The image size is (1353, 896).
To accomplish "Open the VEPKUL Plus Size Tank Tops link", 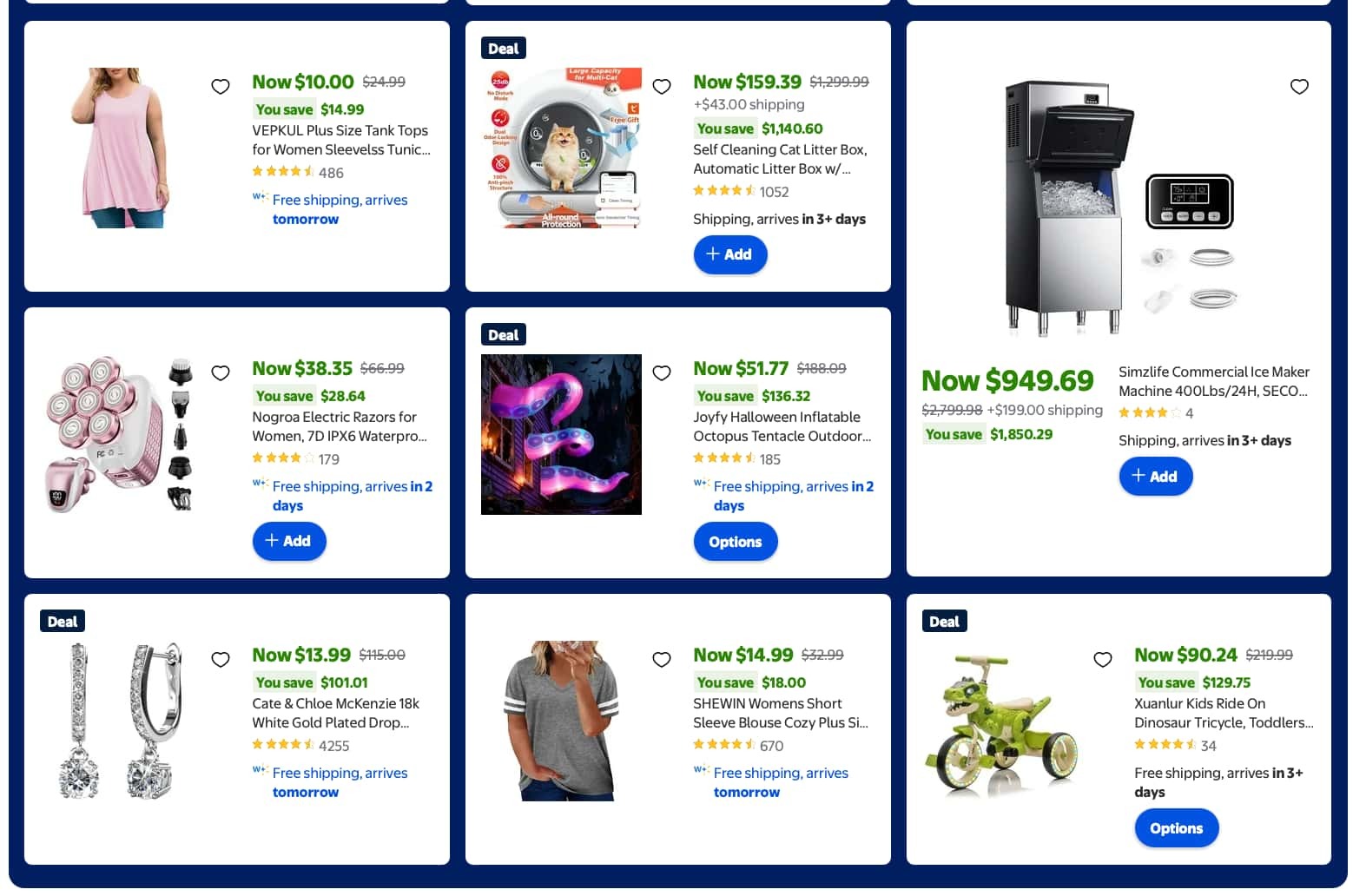I will (x=340, y=140).
